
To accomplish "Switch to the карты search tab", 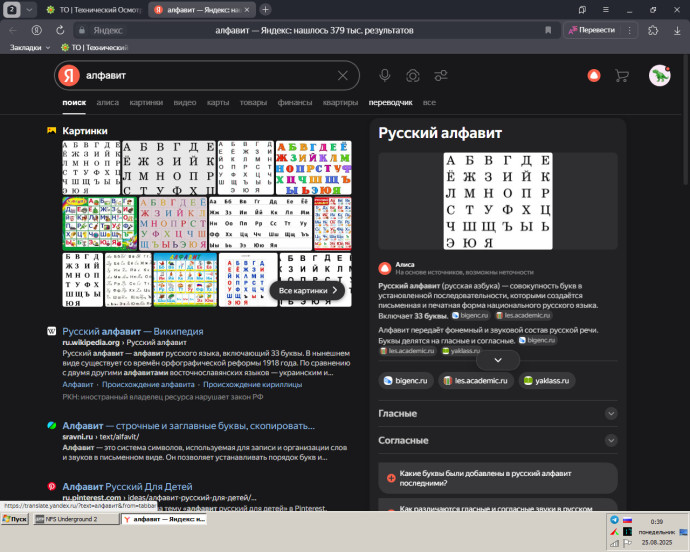I will click(x=218, y=103).
